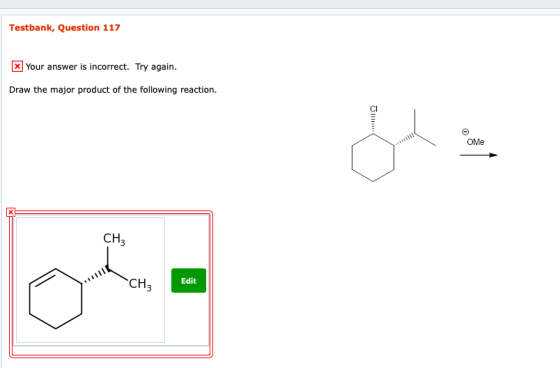Click the green Edit button
This screenshot has width=560, height=368.
pos(189,280)
